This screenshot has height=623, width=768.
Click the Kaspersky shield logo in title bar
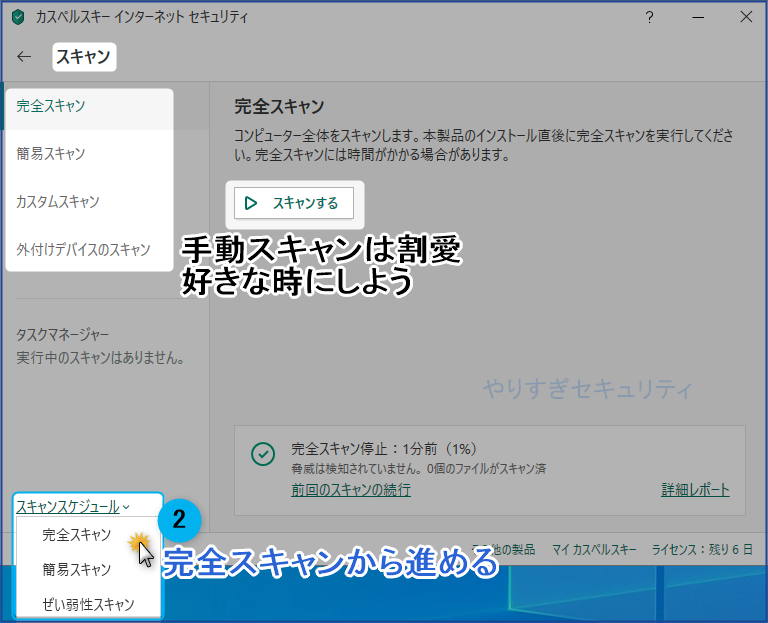[x=18, y=18]
